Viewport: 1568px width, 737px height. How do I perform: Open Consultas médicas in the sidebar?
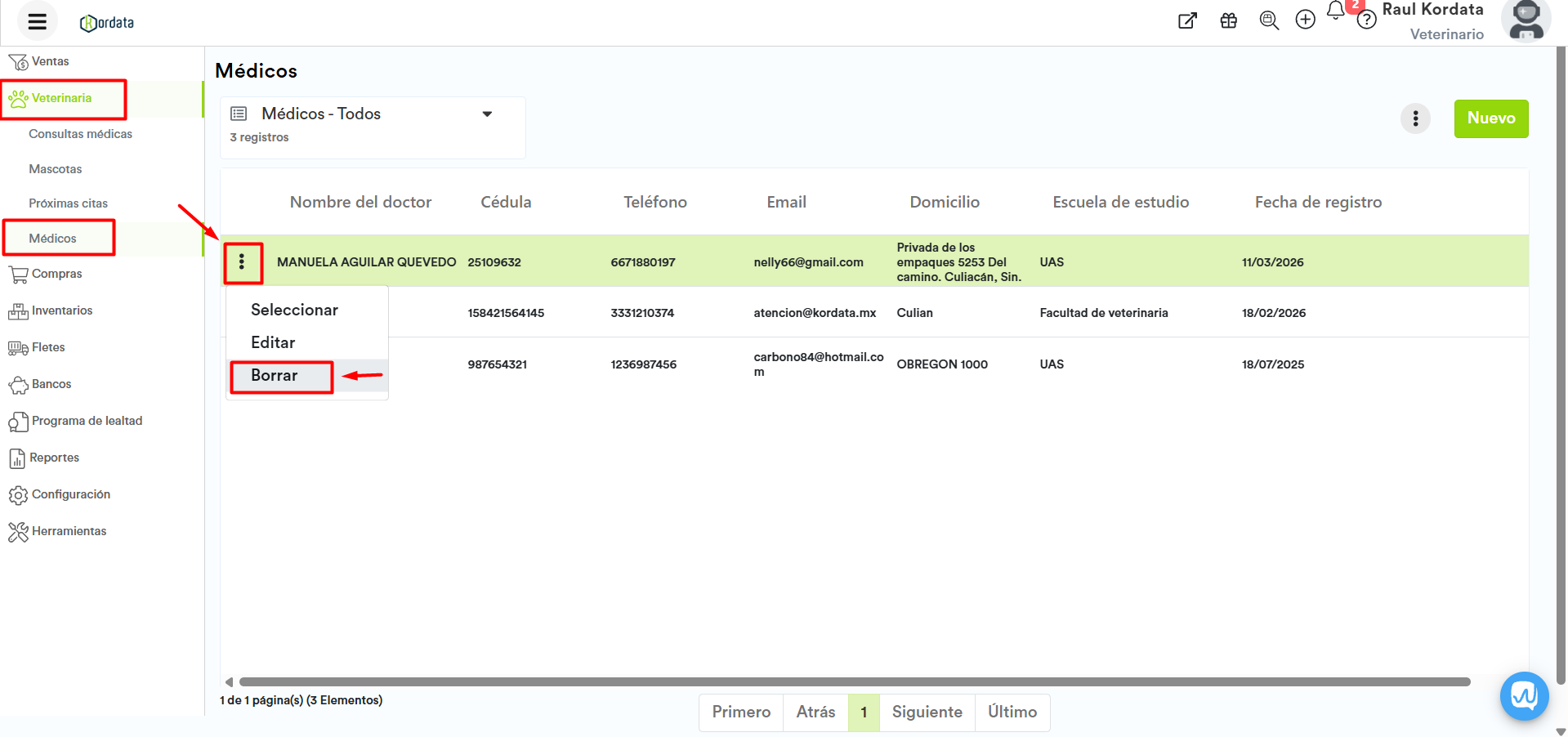click(x=80, y=134)
